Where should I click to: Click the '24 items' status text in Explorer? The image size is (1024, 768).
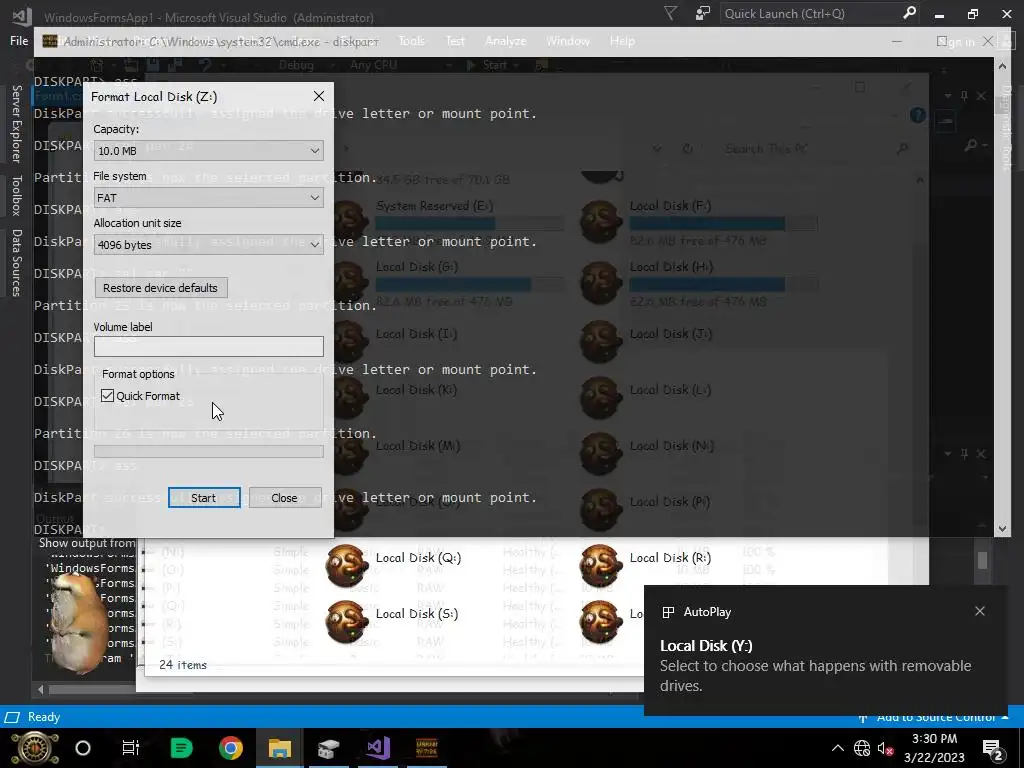183,665
